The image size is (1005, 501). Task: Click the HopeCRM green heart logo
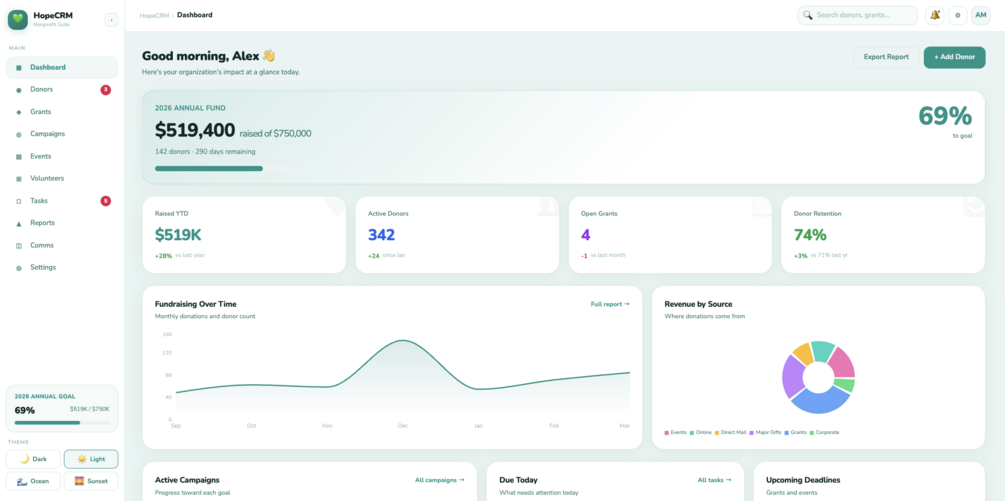point(17,19)
